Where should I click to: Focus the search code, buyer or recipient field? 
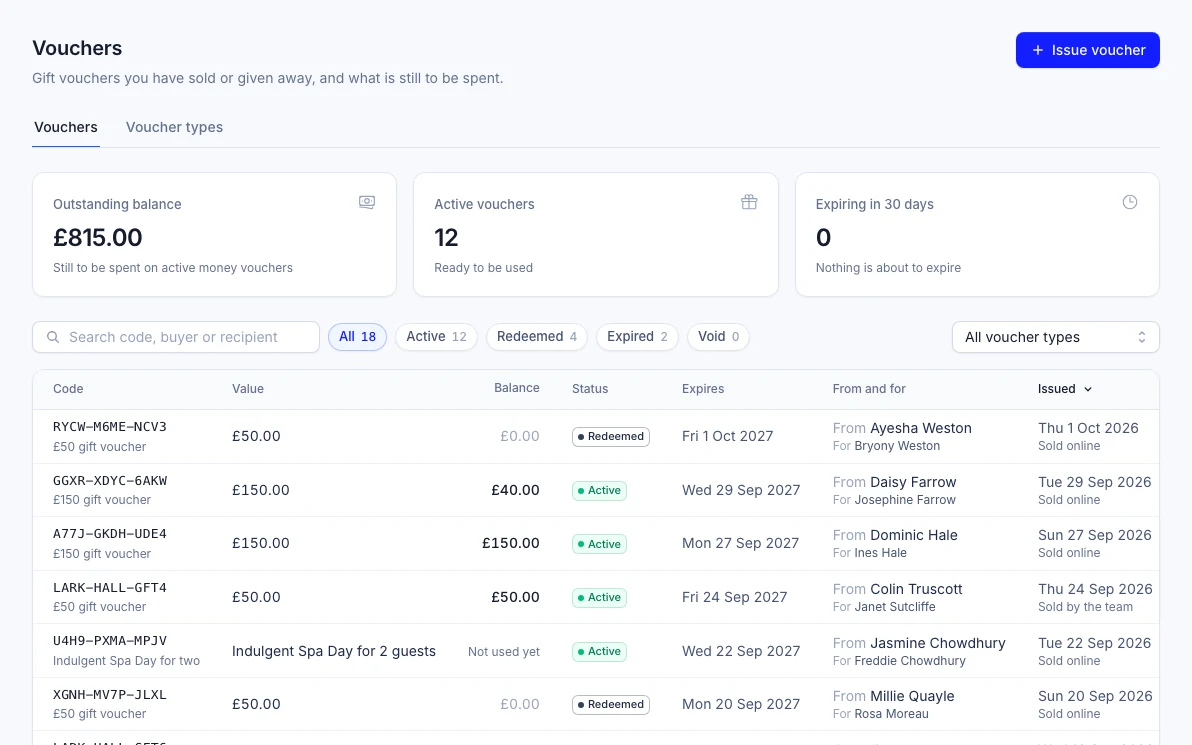176,337
